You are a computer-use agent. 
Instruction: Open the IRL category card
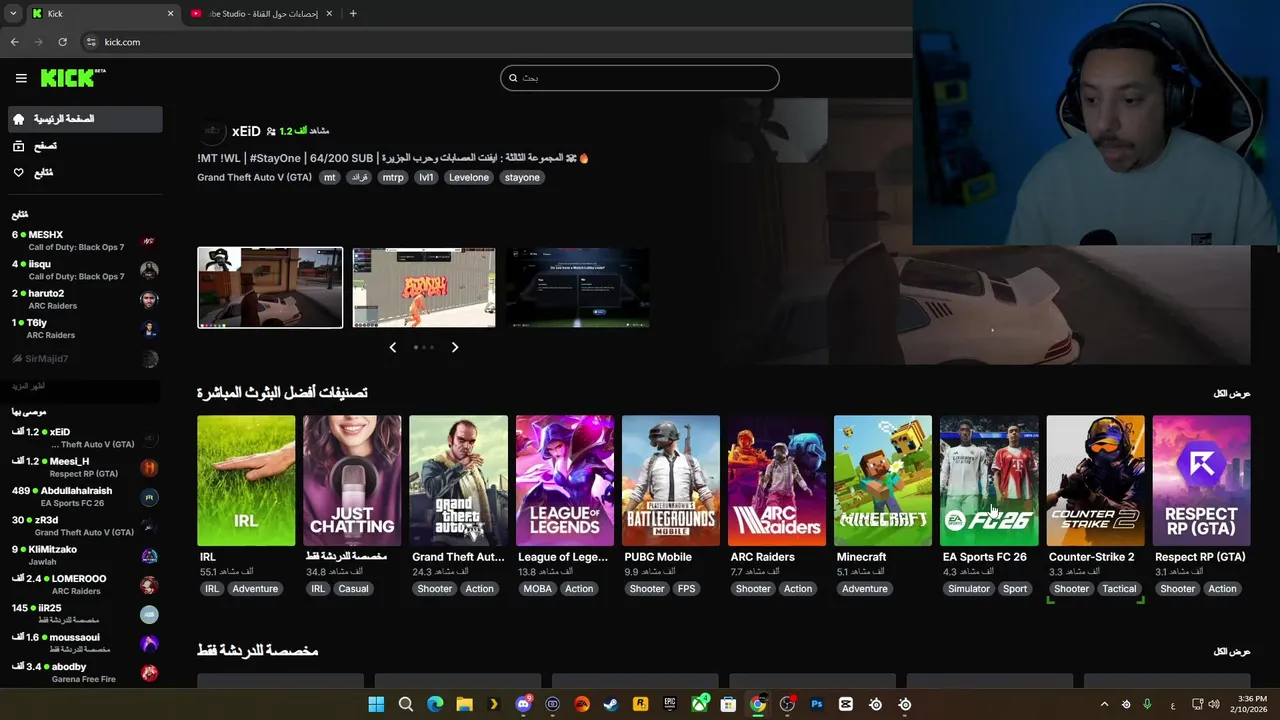246,480
